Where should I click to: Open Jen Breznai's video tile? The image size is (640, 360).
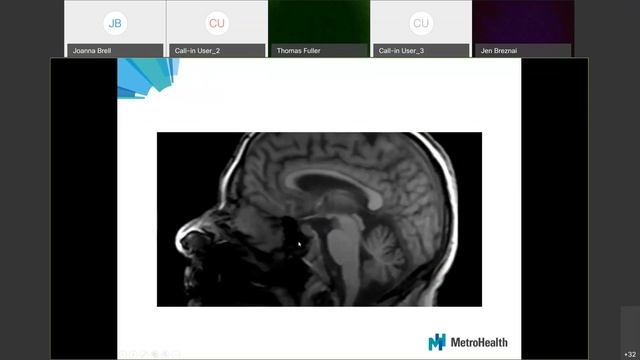tap(523, 29)
